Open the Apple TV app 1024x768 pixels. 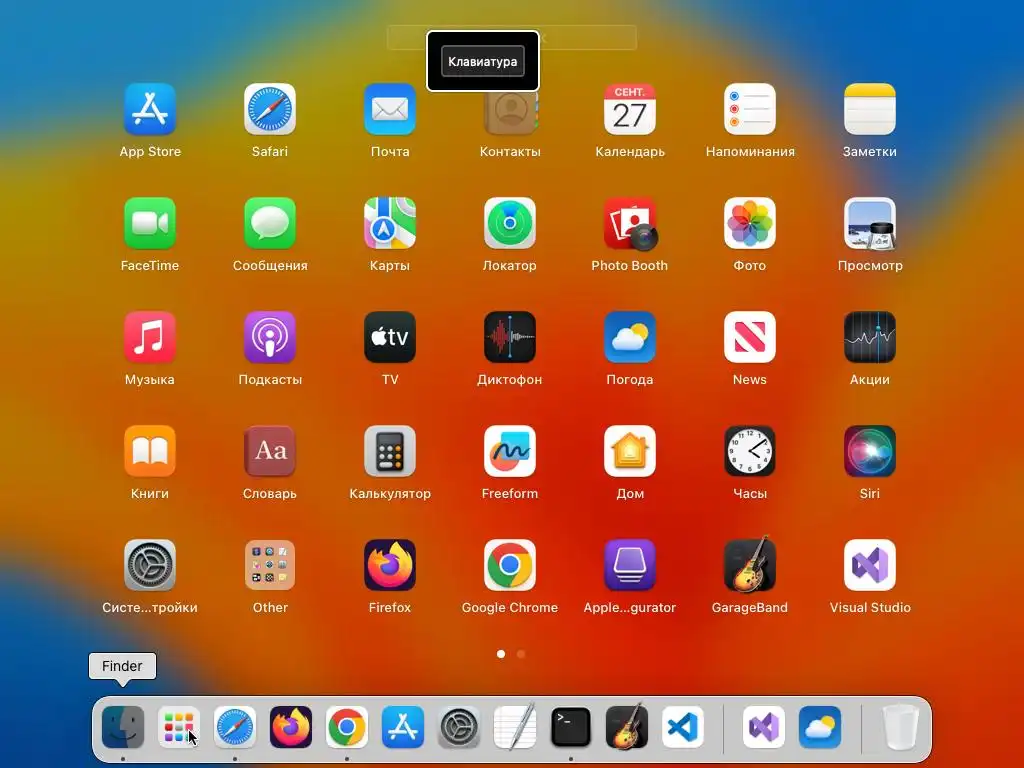click(390, 337)
